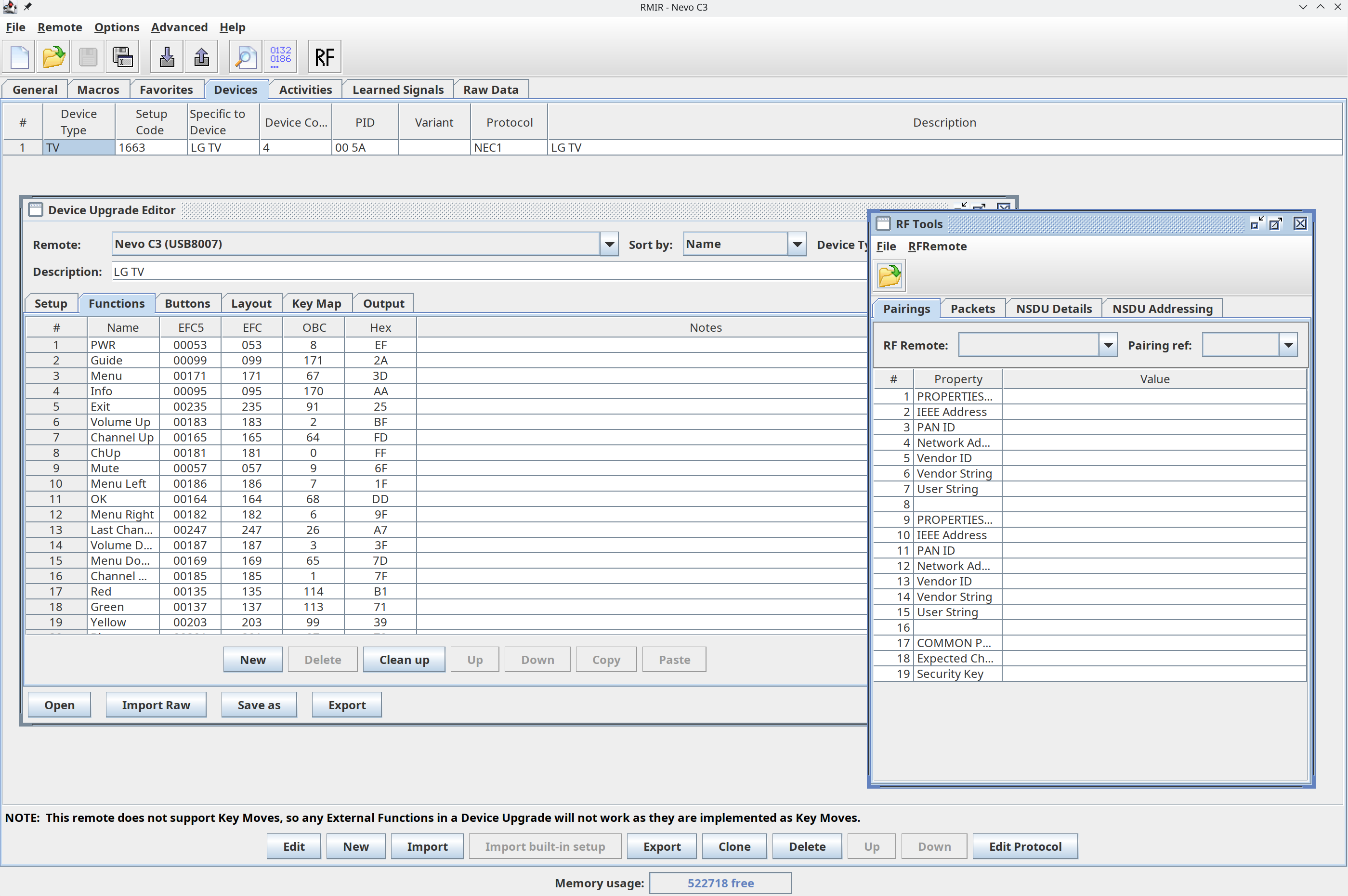
Task: Click the Description field containing LG TV
Action: [x=489, y=272]
